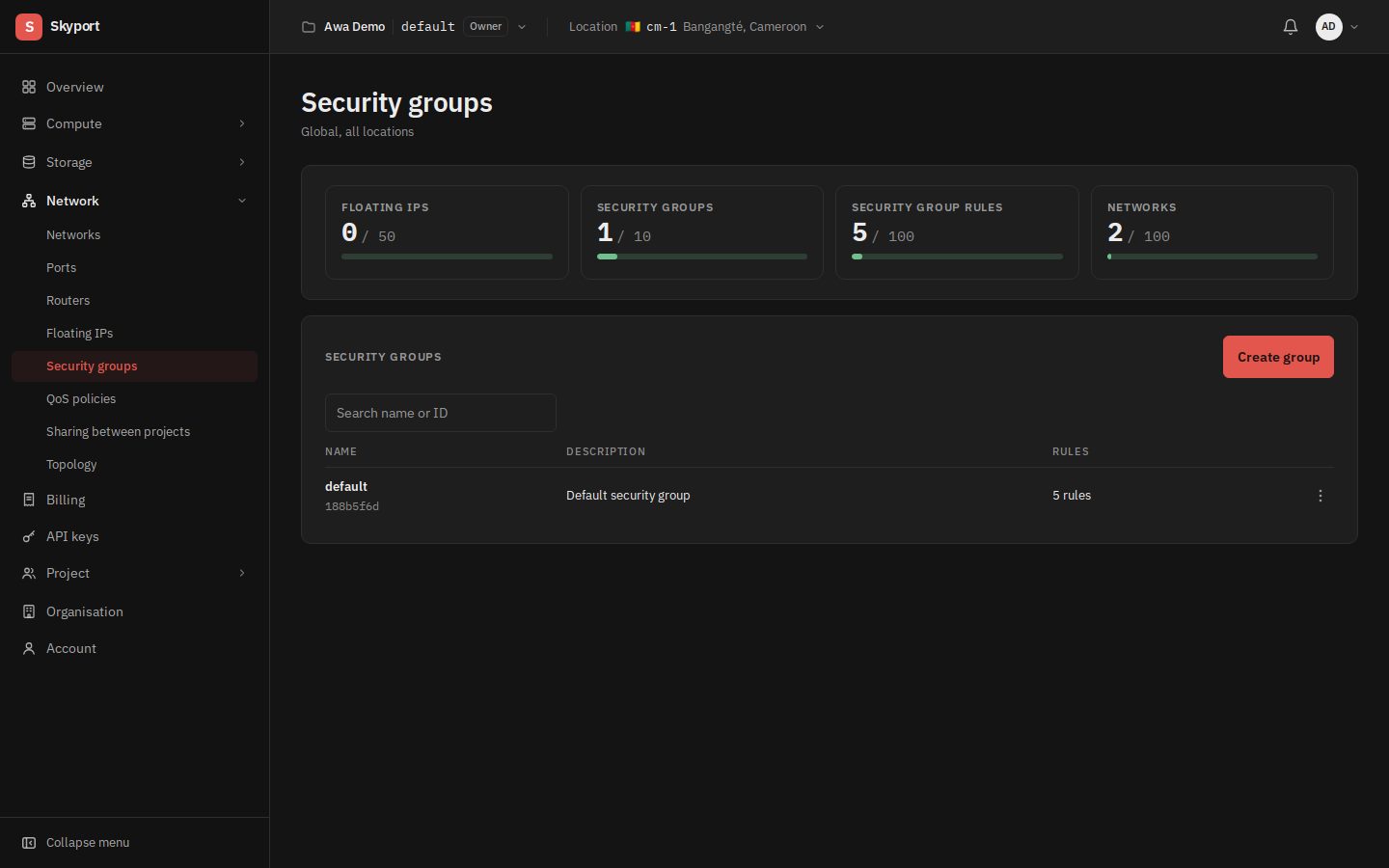Image resolution: width=1389 pixels, height=868 pixels.
Task: Click the Create group button
Action: point(1278,357)
